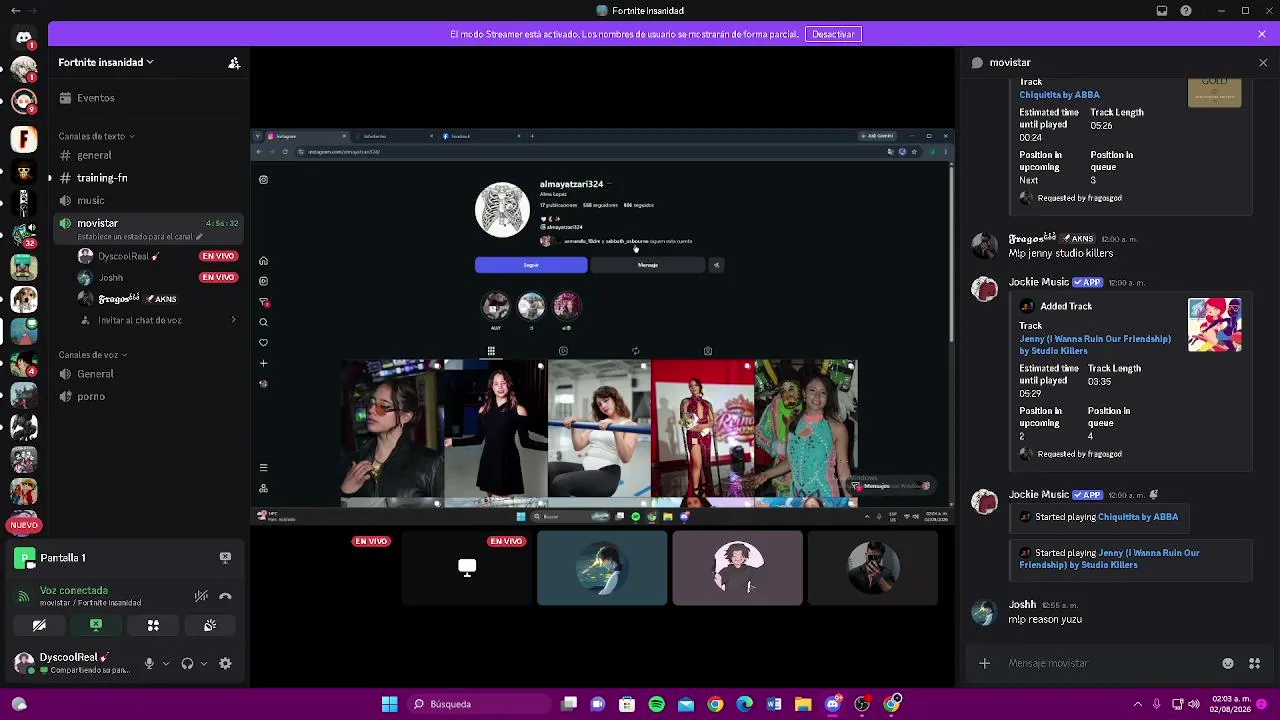1280x720 pixels.
Task: Open the Windows Start menu
Action: 389,704
